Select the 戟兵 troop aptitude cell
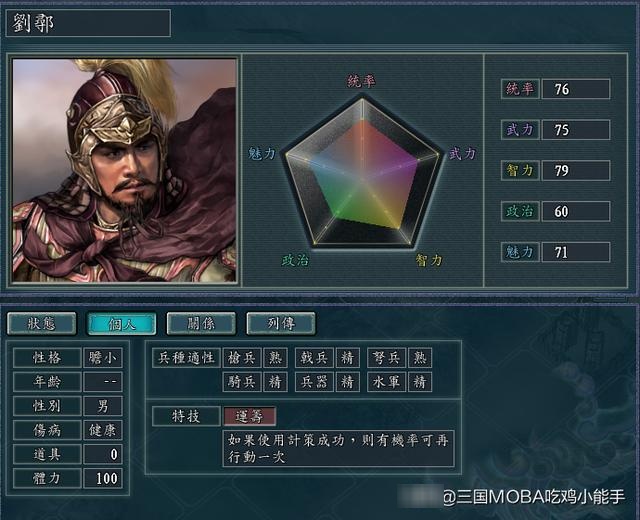The image size is (640, 520). pos(314,358)
